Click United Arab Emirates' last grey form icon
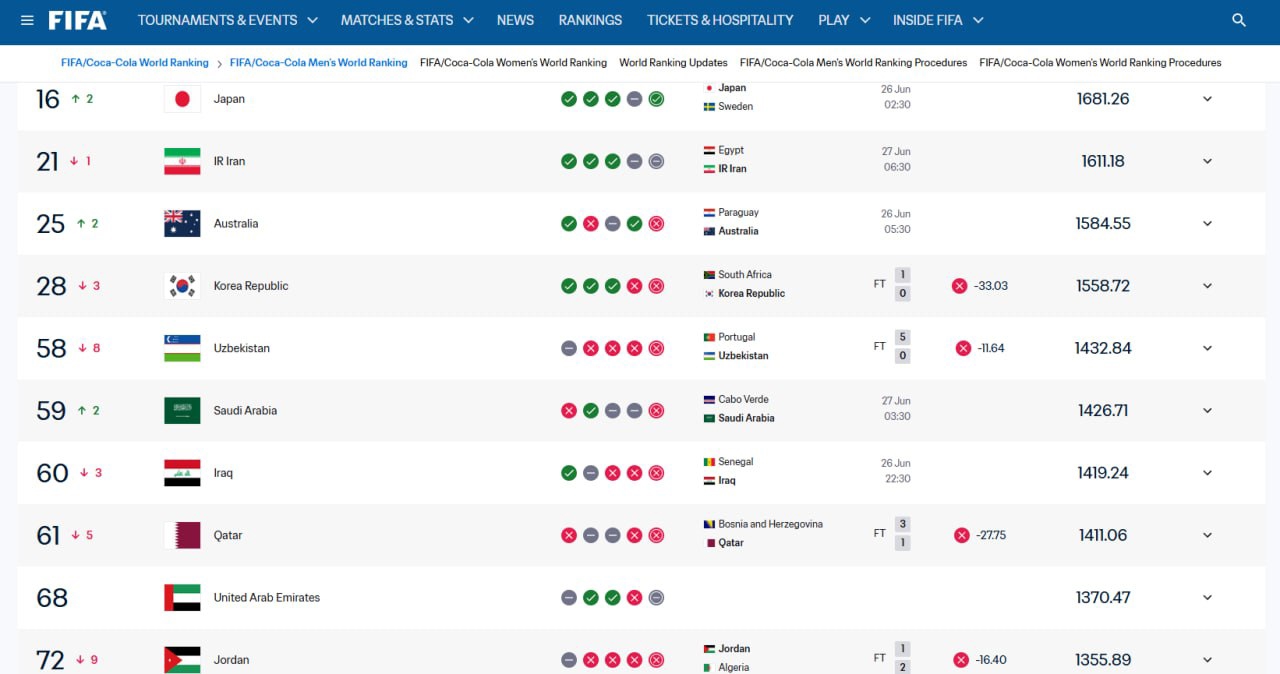The width and height of the screenshot is (1280, 674). pyautogui.click(x=656, y=598)
